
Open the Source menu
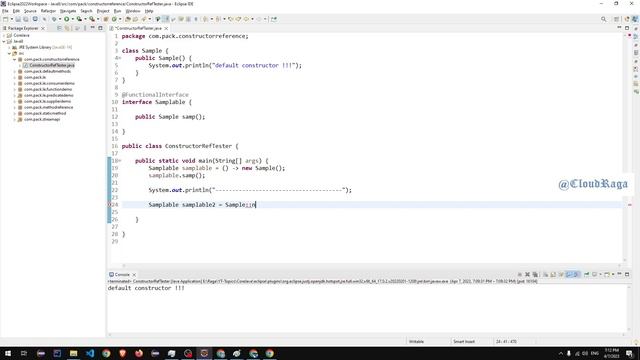coord(30,11)
